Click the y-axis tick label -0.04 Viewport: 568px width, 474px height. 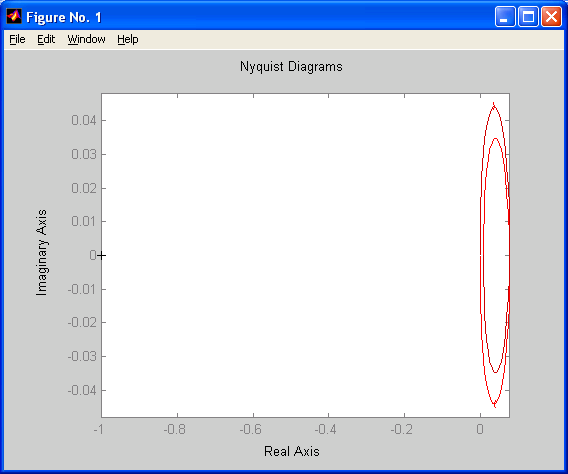[82, 390]
